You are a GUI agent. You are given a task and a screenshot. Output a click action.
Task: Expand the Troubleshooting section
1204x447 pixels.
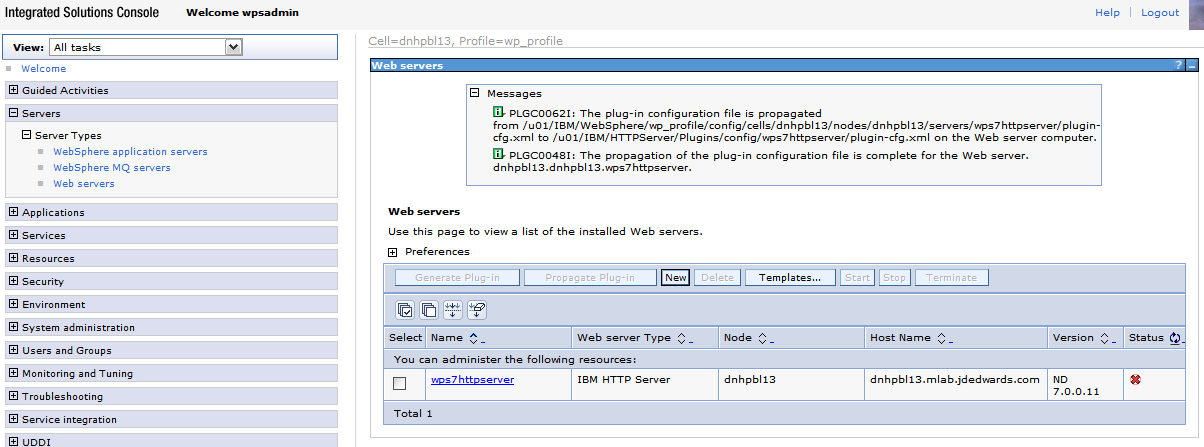pos(13,396)
